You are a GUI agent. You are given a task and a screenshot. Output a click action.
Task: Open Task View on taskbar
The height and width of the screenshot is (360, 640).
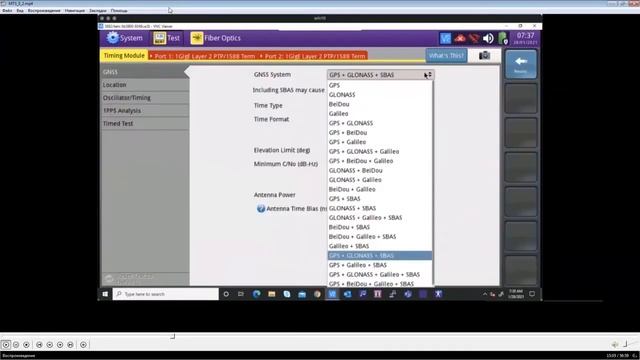(x=241, y=294)
